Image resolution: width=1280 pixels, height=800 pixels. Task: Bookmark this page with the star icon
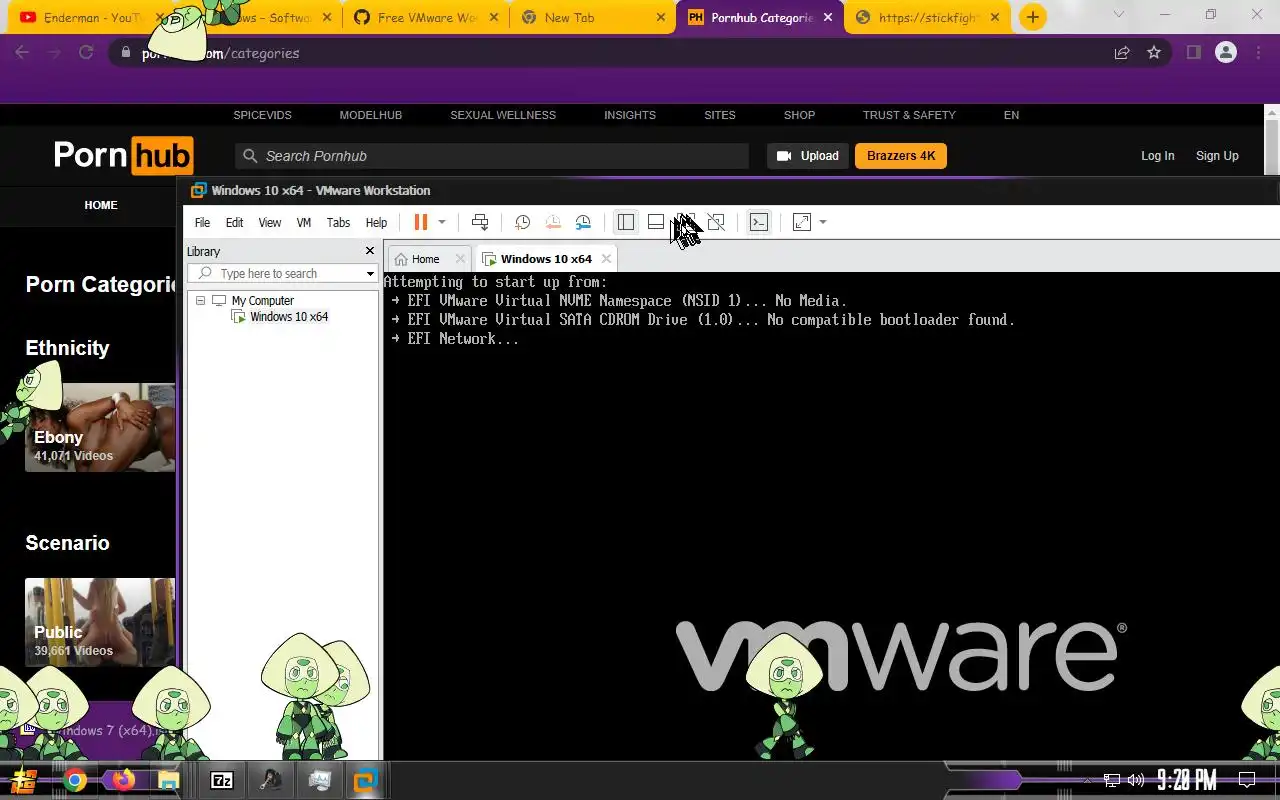(x=1154, y=53)
